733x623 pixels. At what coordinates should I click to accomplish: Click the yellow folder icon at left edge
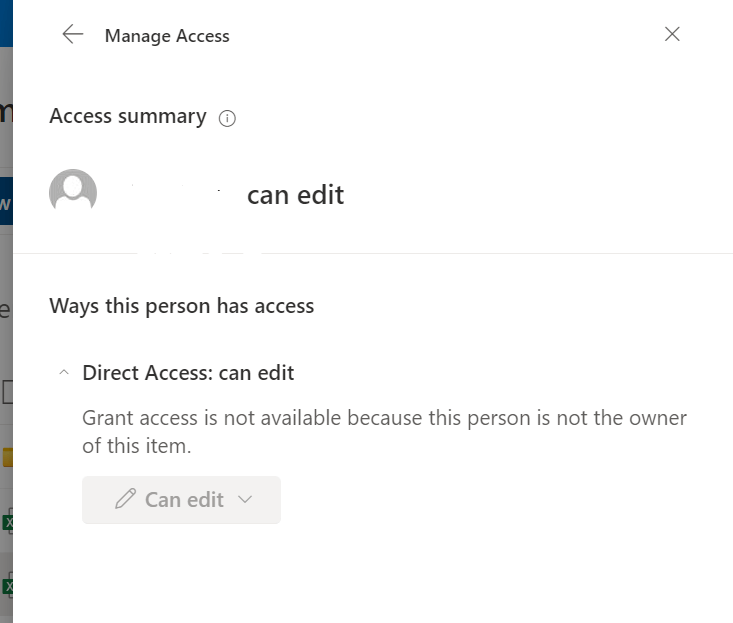coord(5,458)
